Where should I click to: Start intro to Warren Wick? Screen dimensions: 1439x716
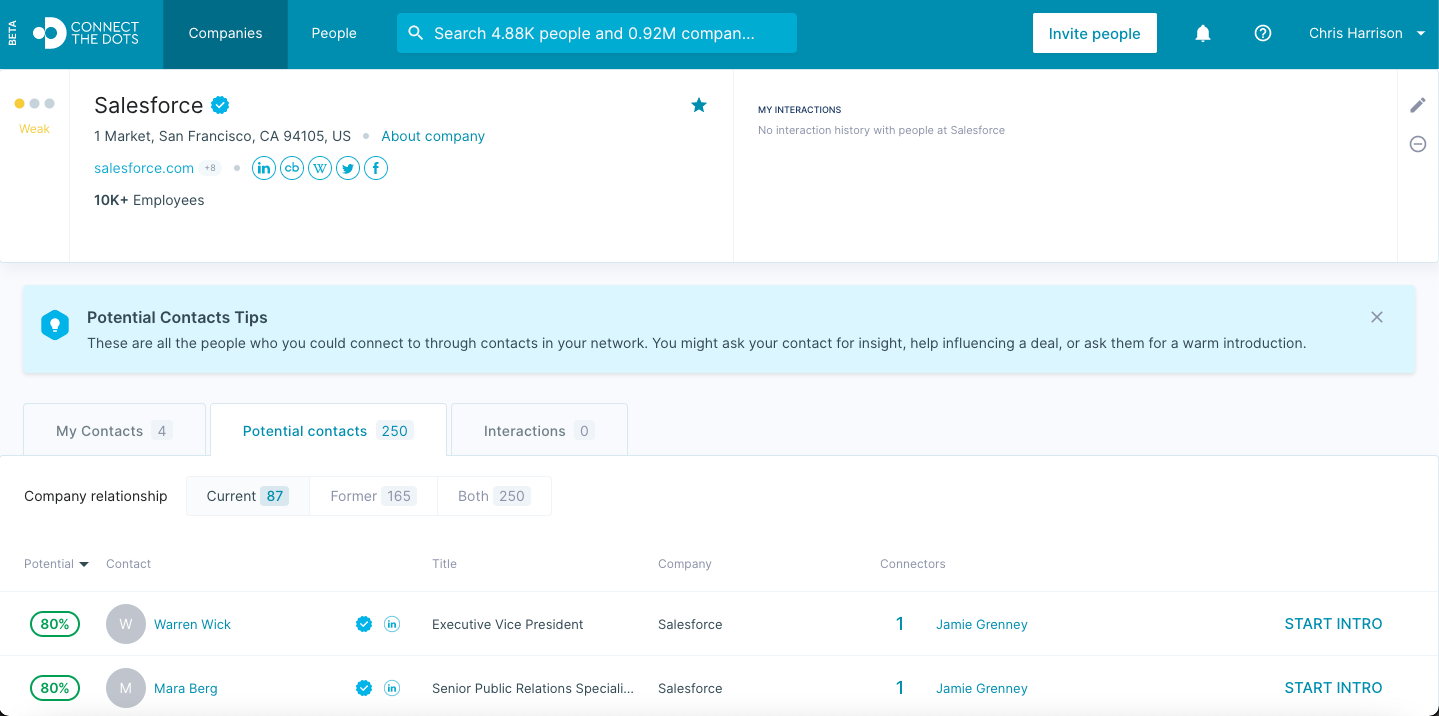(x=1333, y=624)
